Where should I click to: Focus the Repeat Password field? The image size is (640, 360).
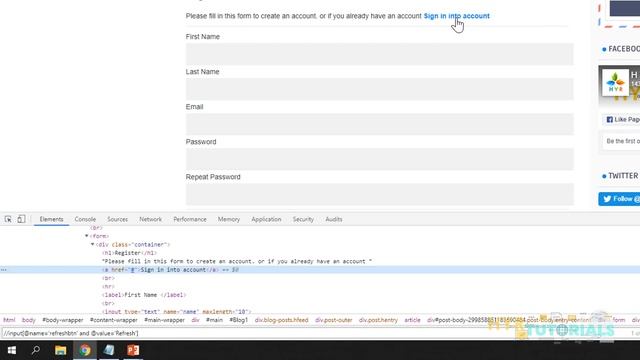[380, 194]
